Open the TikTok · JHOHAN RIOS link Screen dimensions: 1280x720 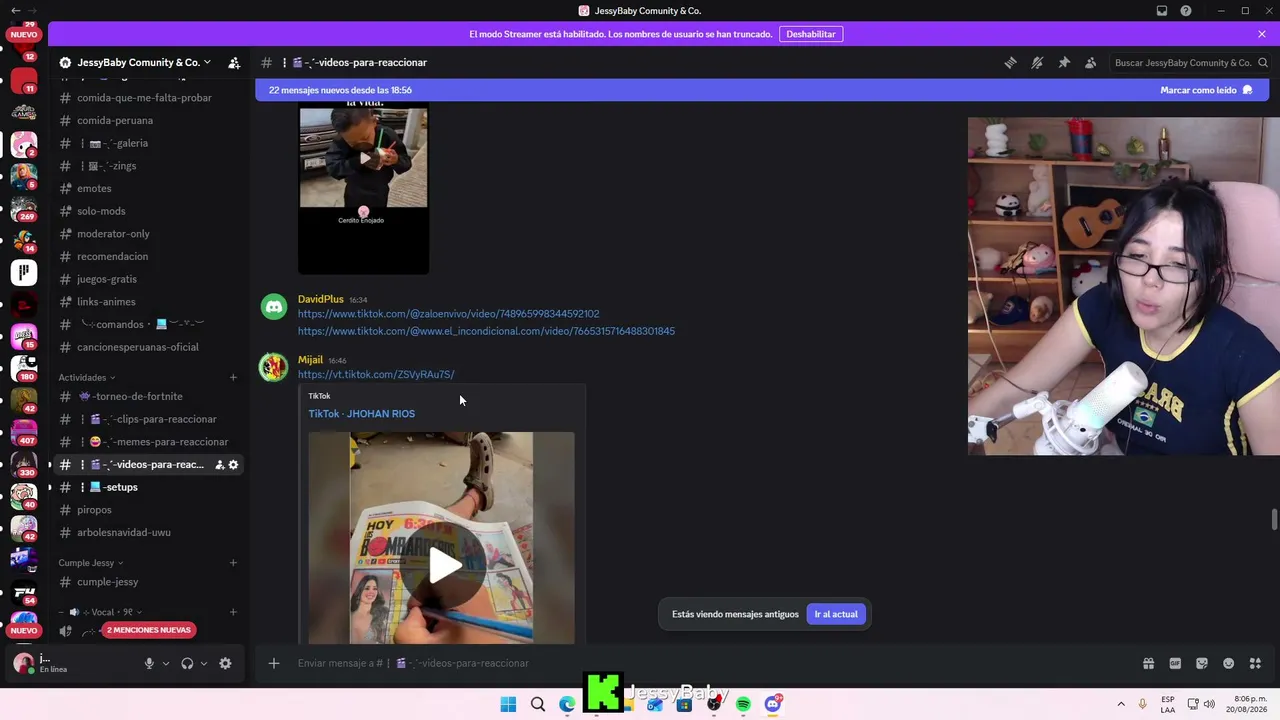[361, 414]
